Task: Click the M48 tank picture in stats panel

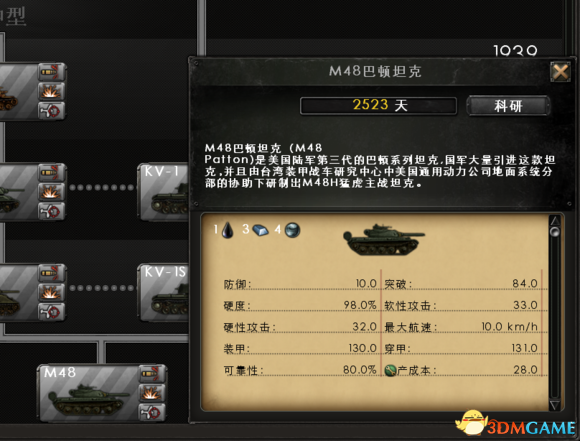Action: [384, 240]
